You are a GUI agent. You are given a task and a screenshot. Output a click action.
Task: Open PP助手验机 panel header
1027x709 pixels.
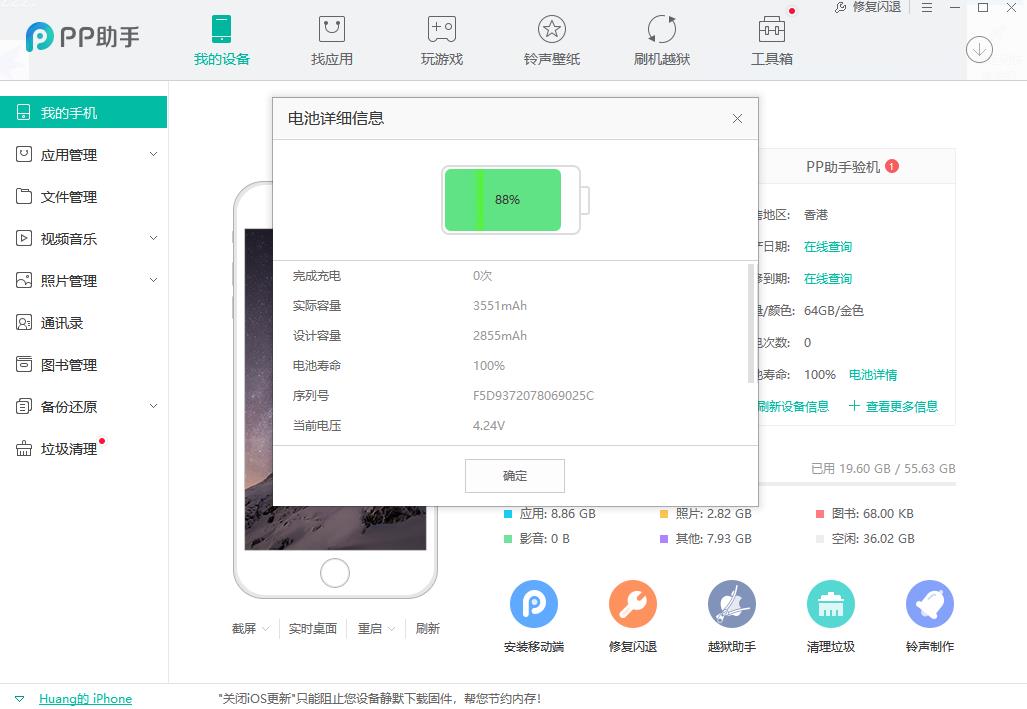843,167
